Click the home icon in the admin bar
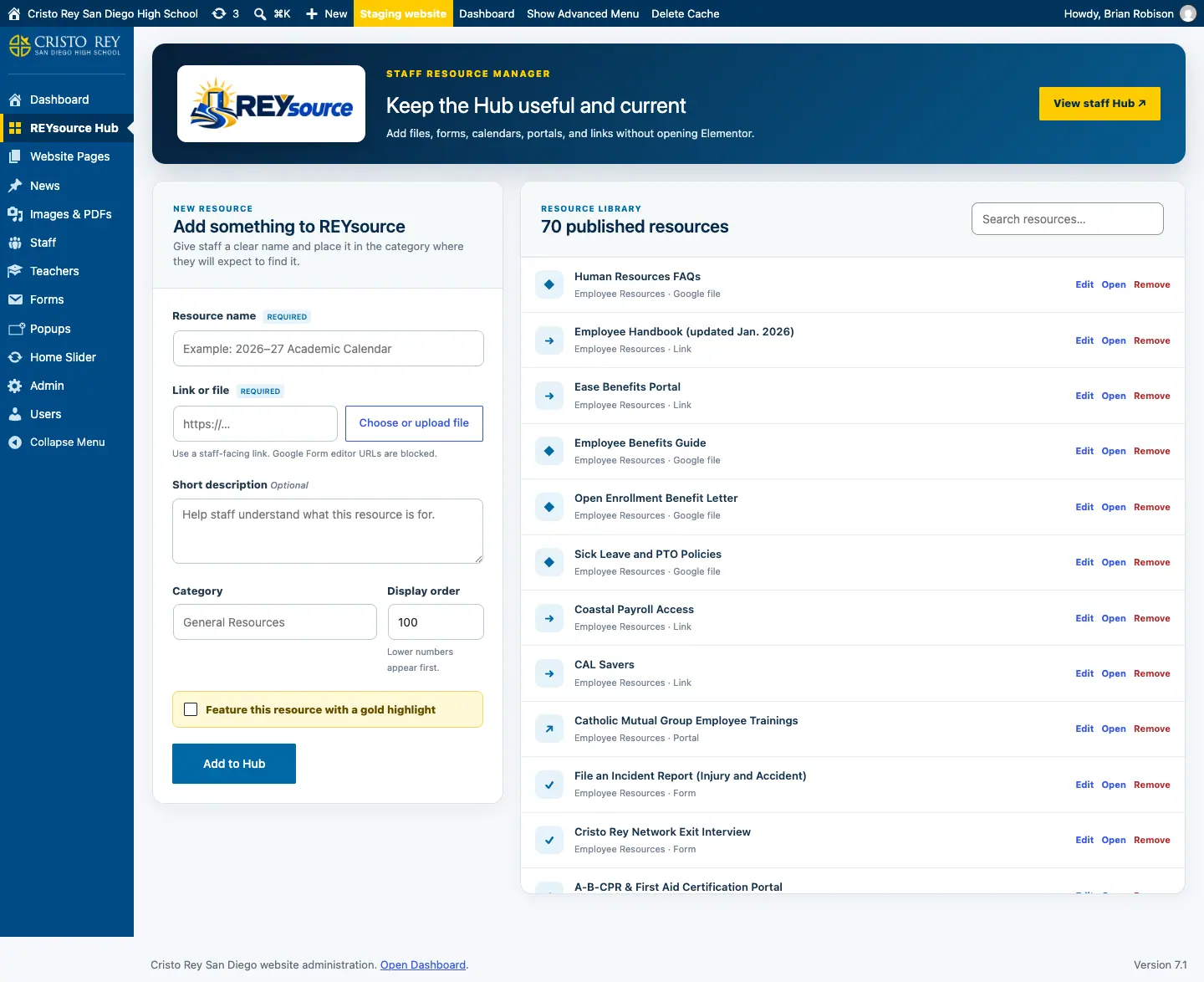The width and height of the screenshot is (1204, 982). [x=14, y=13]
